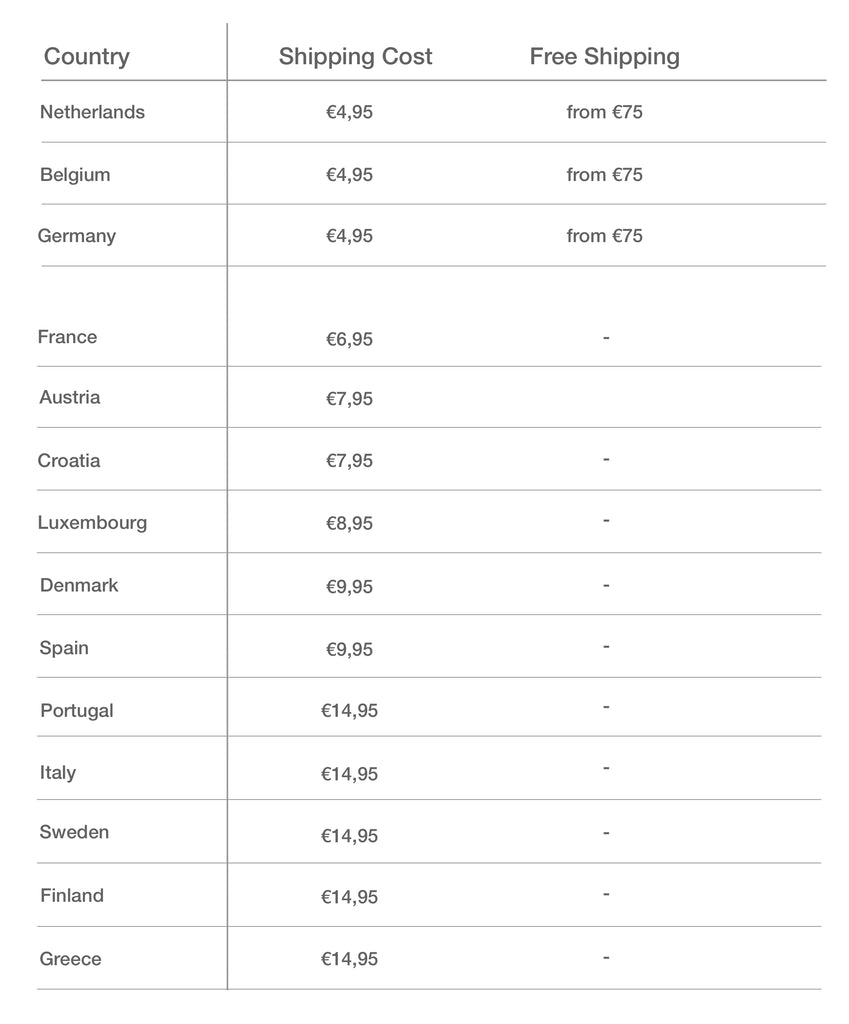The width and height of the screenshot is (849, 1024).
Task: Click the €6,95 shipping cost for France
Action: point(349,339)
